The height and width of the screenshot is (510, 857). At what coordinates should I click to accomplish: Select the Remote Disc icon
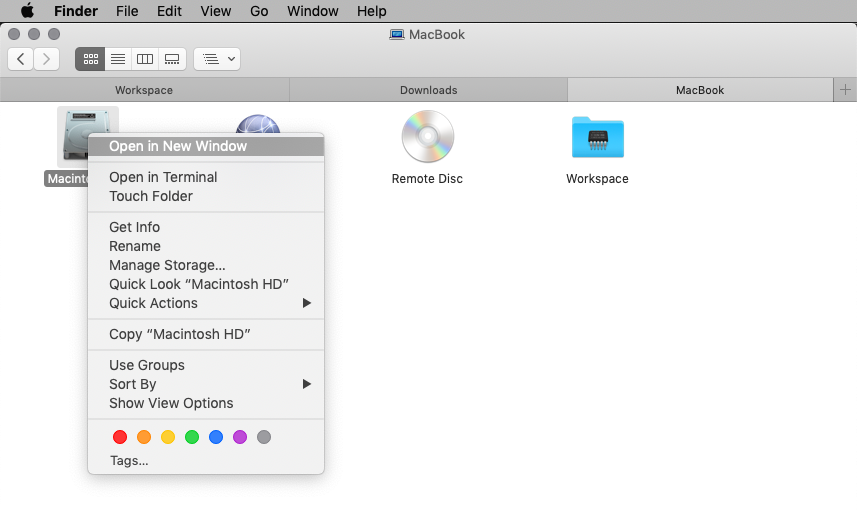[x=427, y=136]
